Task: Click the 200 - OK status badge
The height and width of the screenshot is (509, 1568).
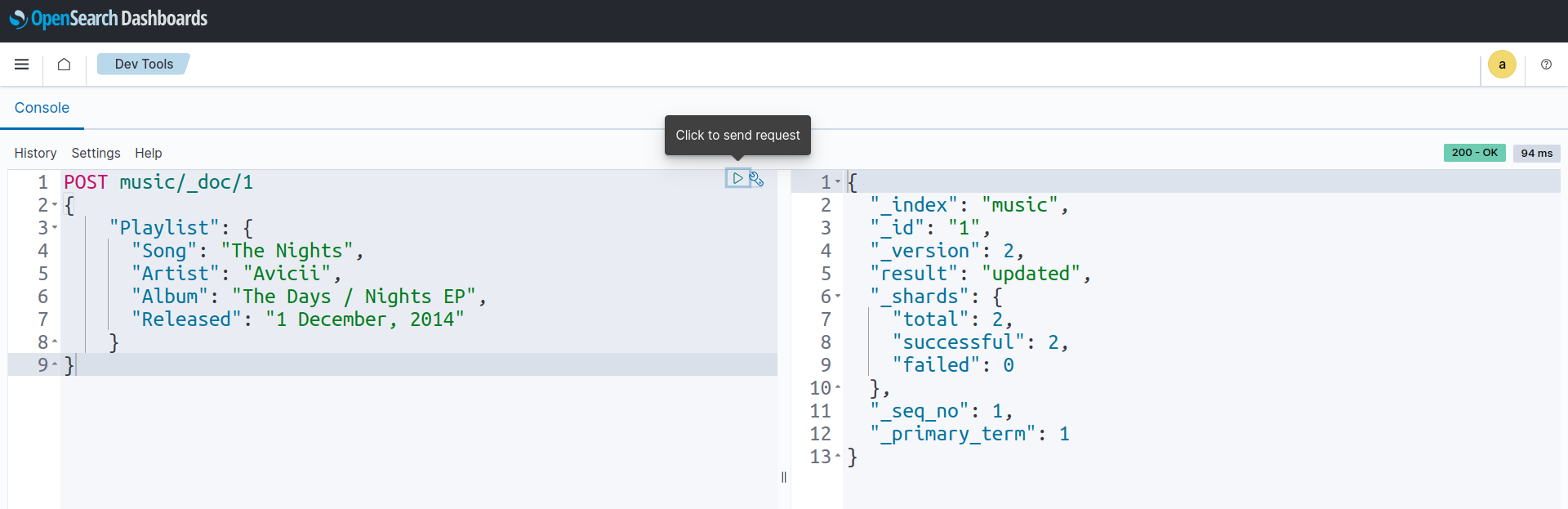Action: (1474, 153)
